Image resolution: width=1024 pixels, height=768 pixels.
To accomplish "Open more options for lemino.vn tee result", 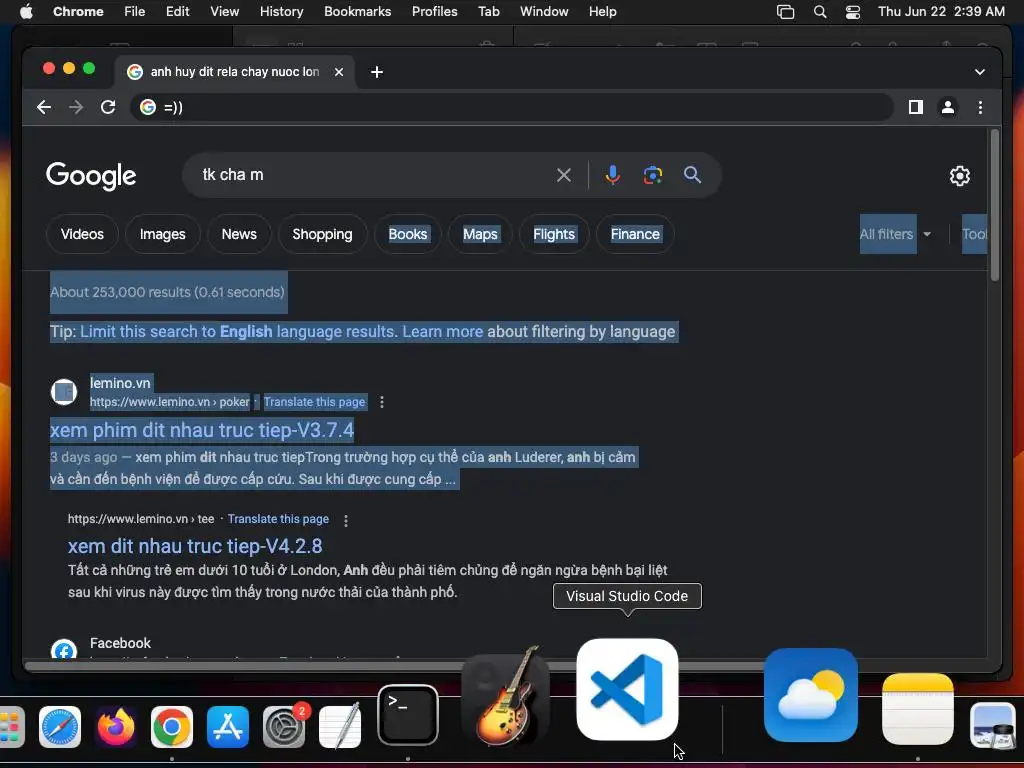I will pyautogui.click(x=346, y=520).
